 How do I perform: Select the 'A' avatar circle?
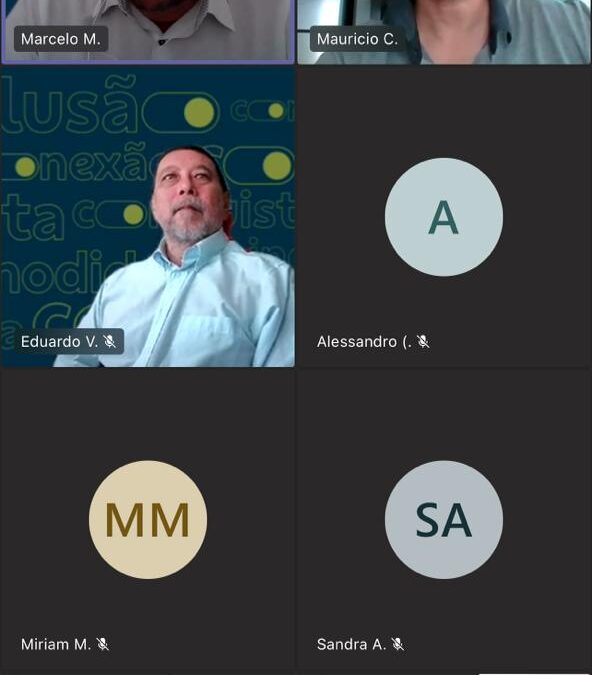(x=444, y=217)
